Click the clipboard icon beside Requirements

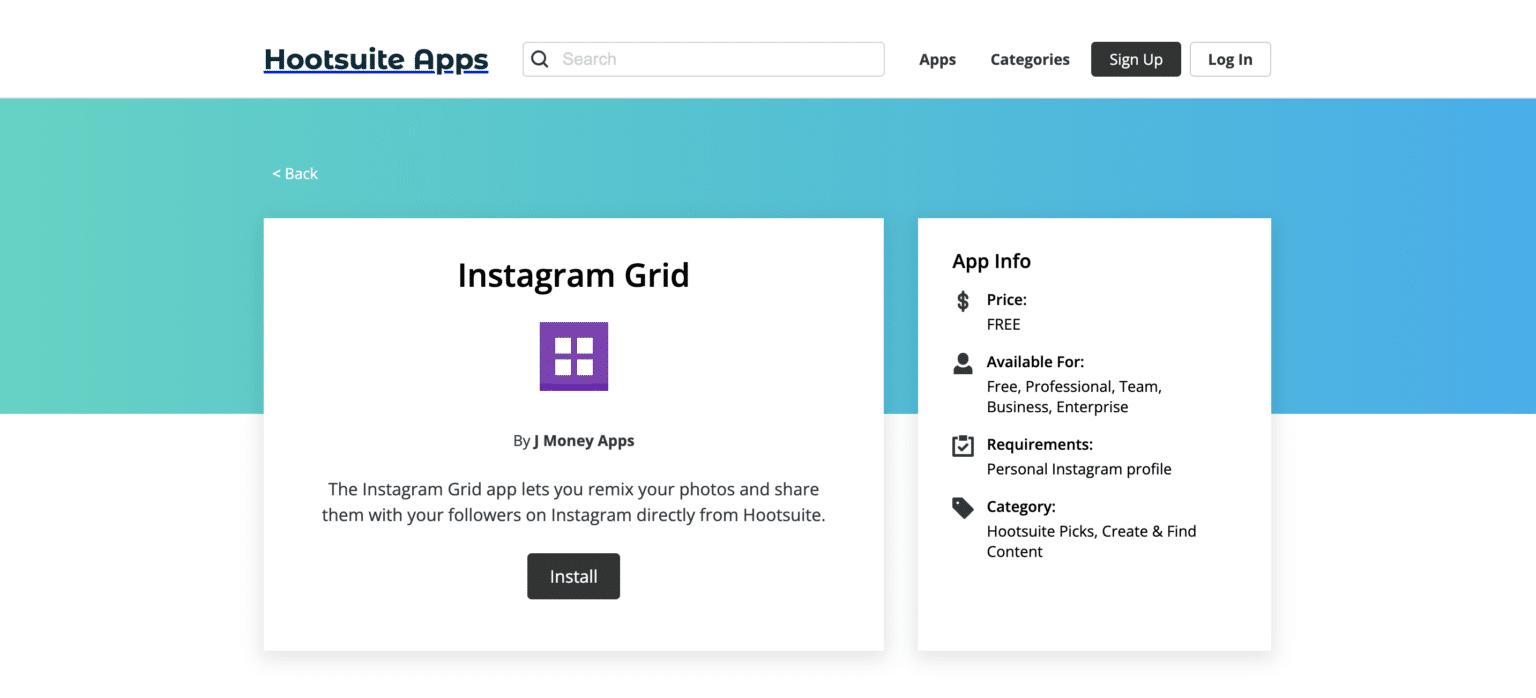click(x=961, y=445)
